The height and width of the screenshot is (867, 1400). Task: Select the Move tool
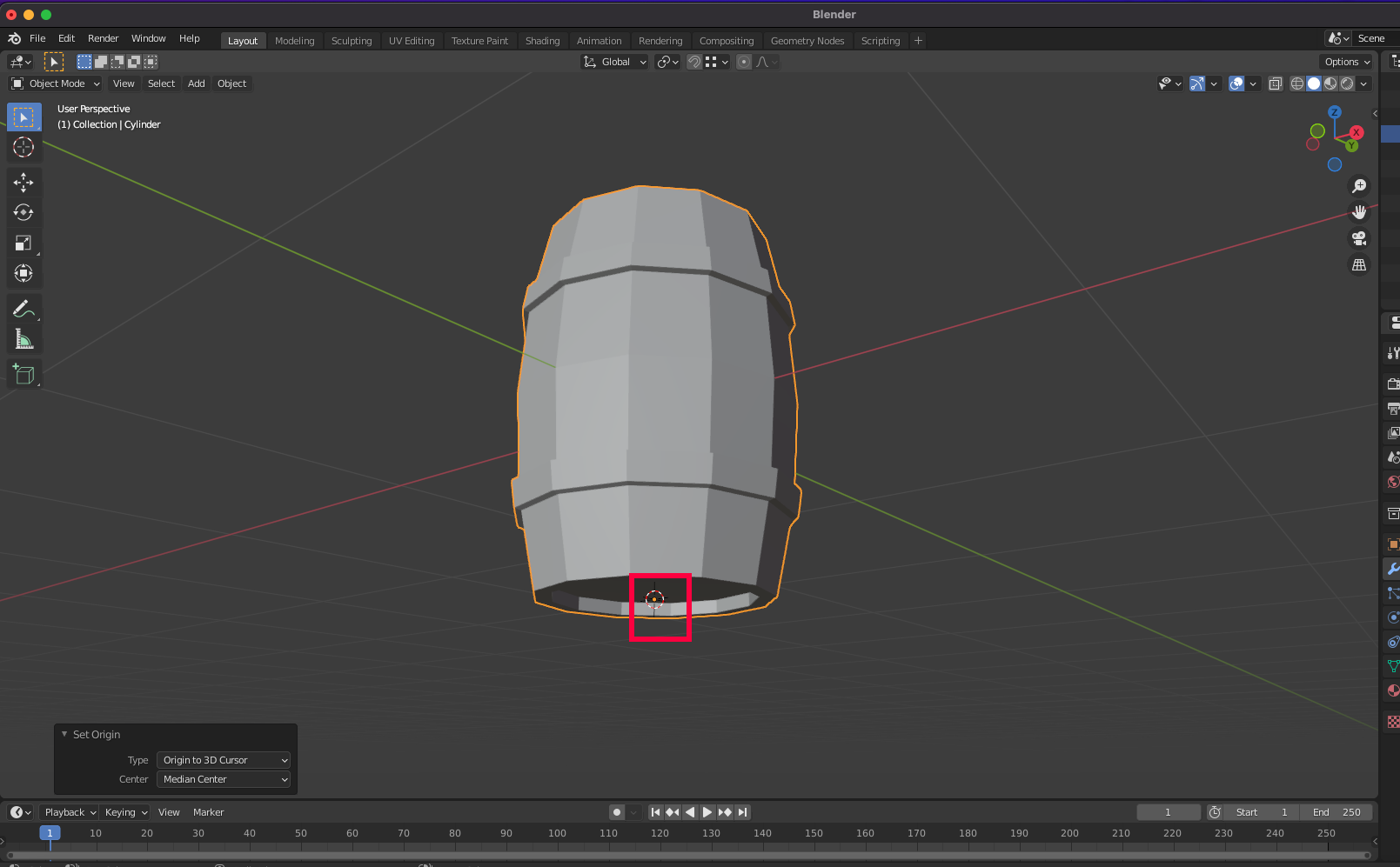pos(23,182)
